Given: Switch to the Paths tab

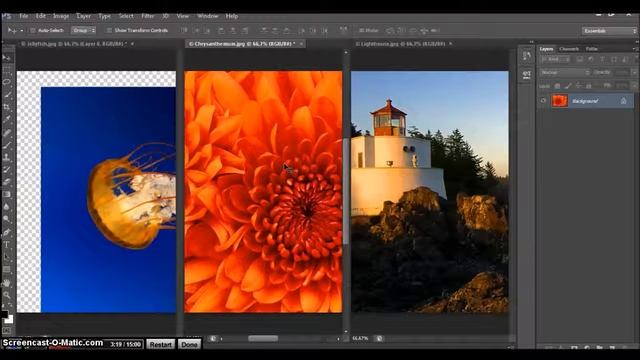Looking at the screenshot, I should (x=591, y=49).
